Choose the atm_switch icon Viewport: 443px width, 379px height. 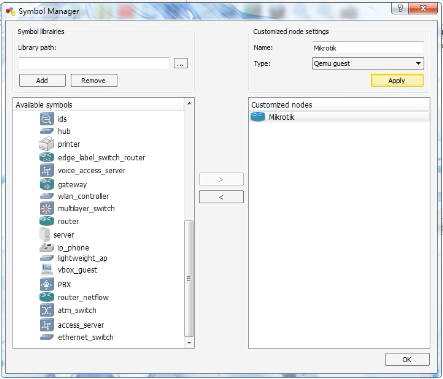tap(46, 310)
